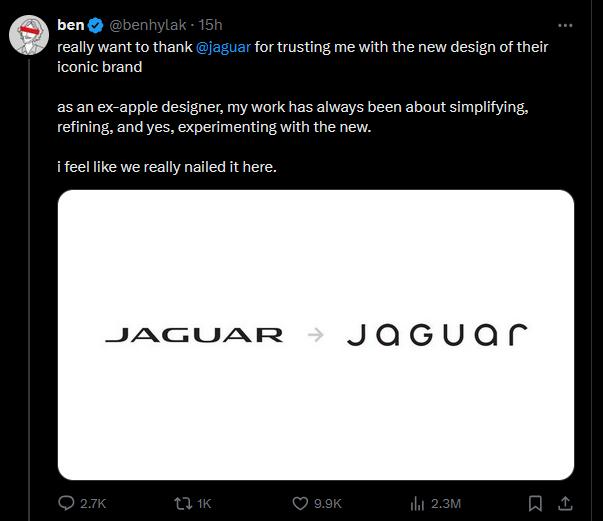Click the 1K repost count
Image resolution: width=603 pixels, height=521 pixels.
(x=204, y=504)
